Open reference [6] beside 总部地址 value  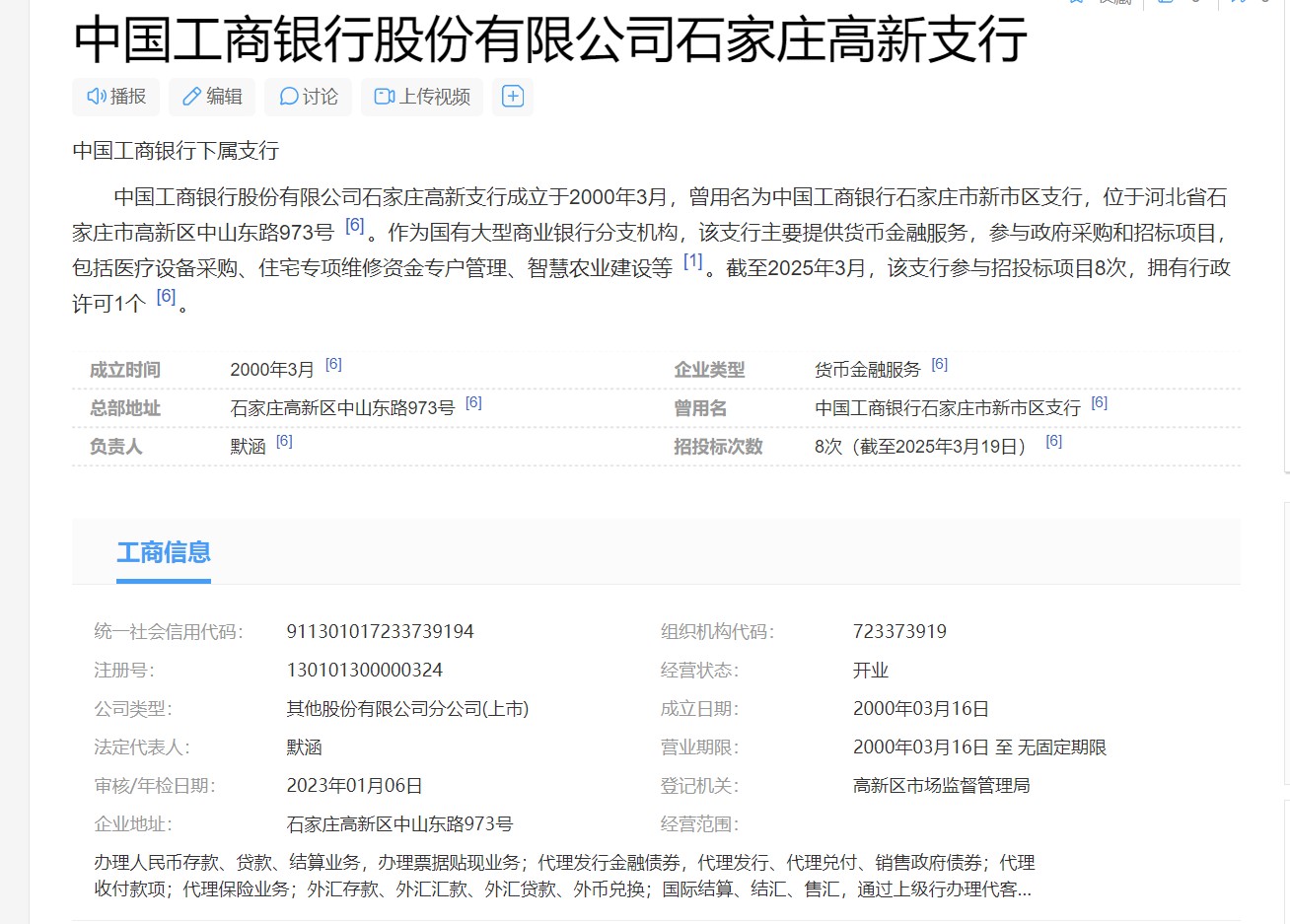[473, 403]
